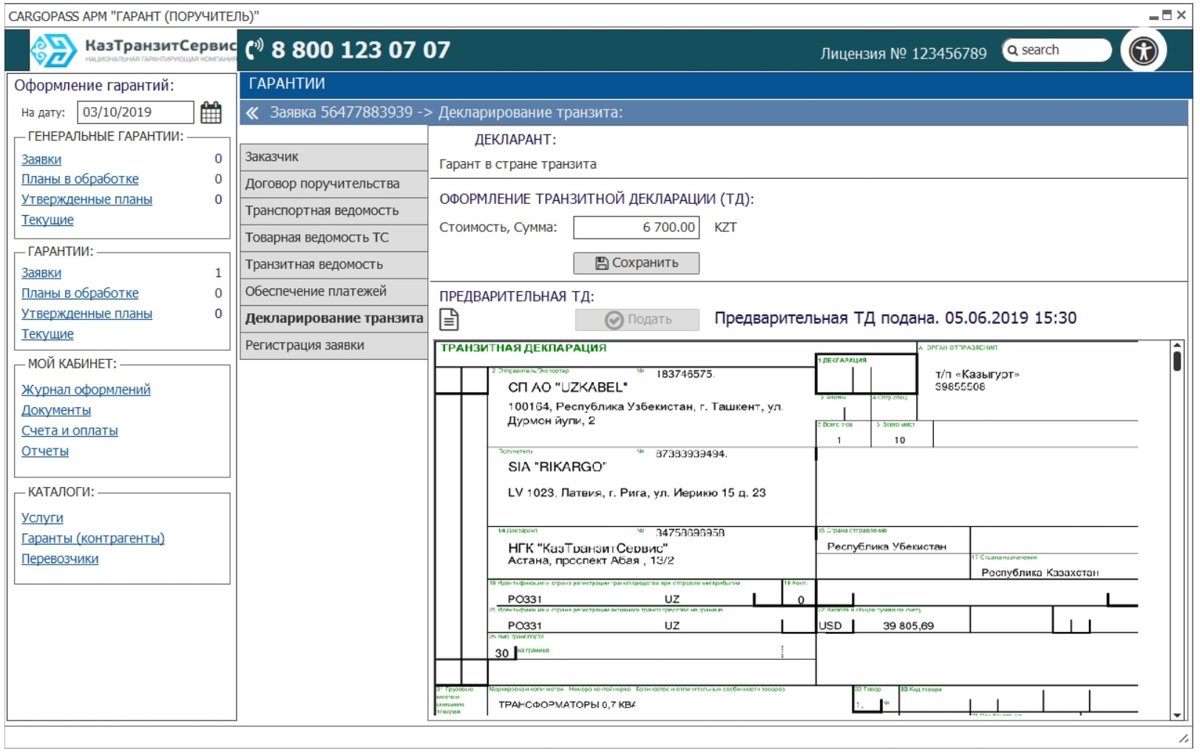Click the status text Предварительная ТД подана

(x=895, y=319)
